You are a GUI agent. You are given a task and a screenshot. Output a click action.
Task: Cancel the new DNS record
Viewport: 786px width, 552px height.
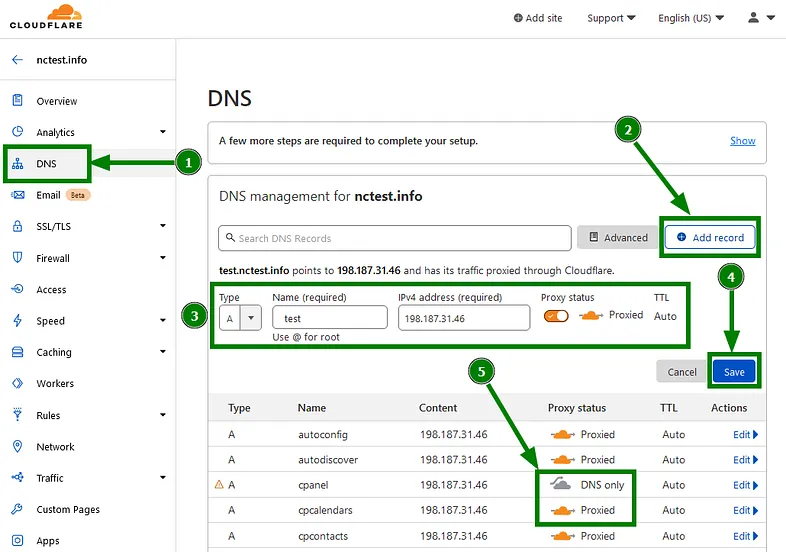(682, 372)
